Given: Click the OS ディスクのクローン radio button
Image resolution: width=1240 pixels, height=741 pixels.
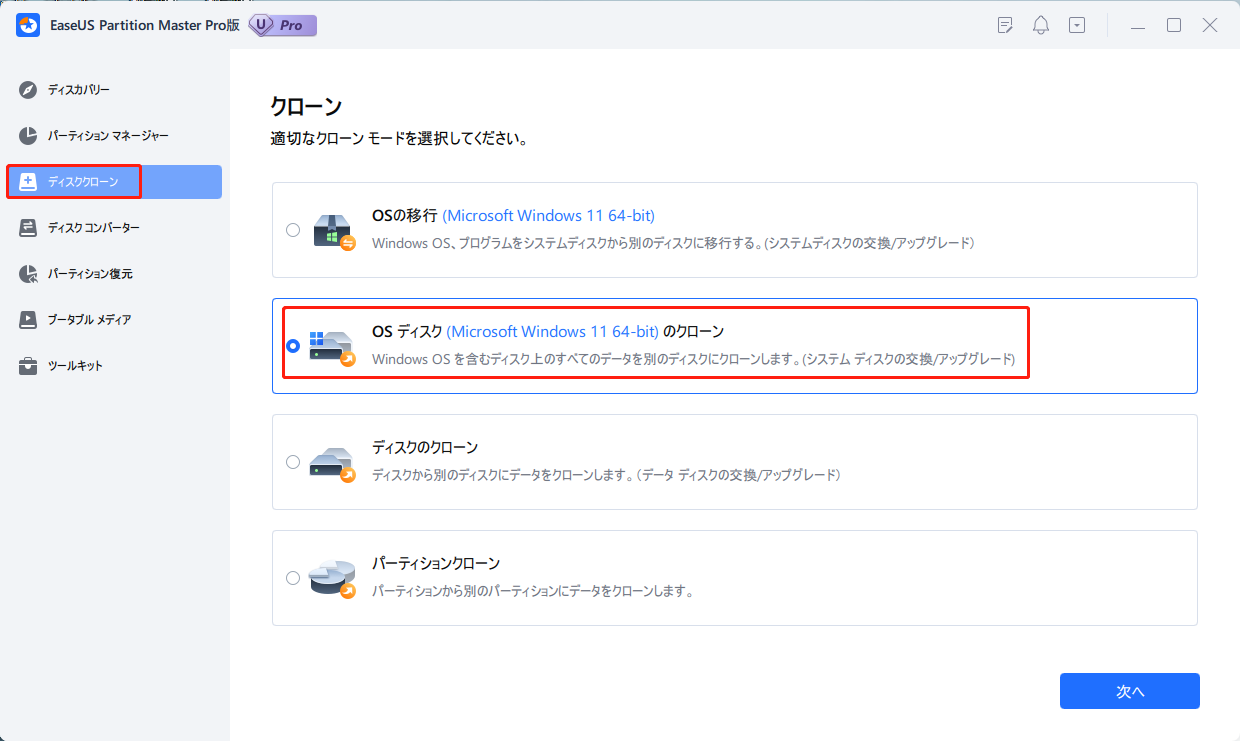Looking at the screenshot, I should point(293,345).
